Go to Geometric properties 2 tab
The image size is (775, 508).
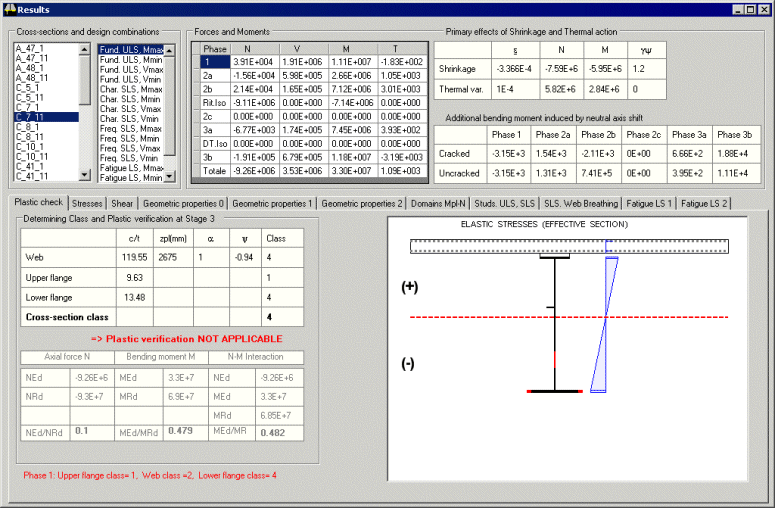point(361,203)
